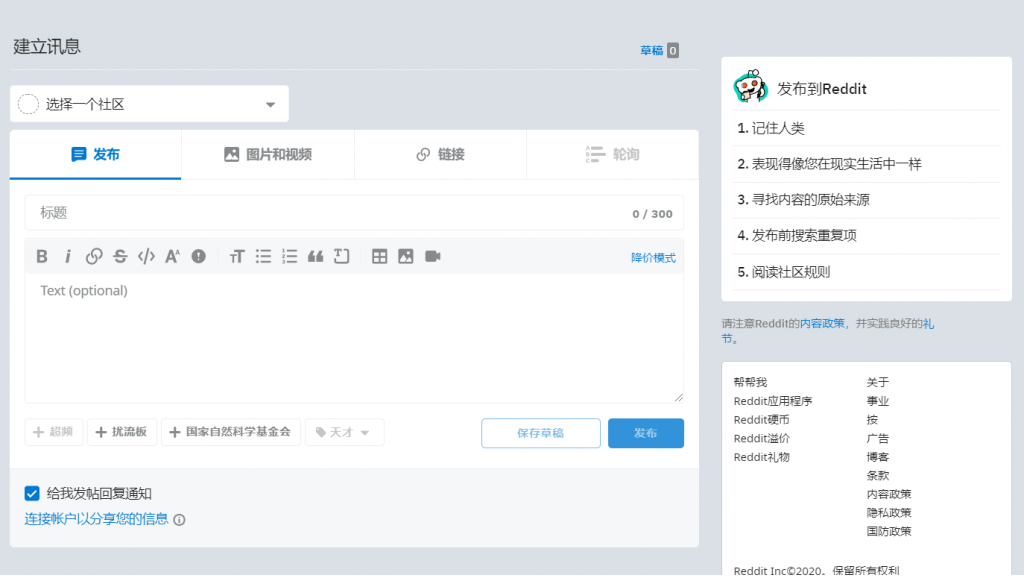Mark text as spoiler with exclamation icon
Image resolution: width=1024 pixels, height=581 pixels.
click(x=199, y=257)
